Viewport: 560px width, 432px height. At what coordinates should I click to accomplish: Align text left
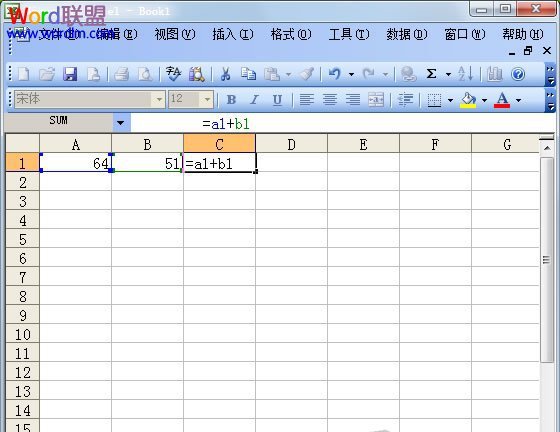(307, 100)
